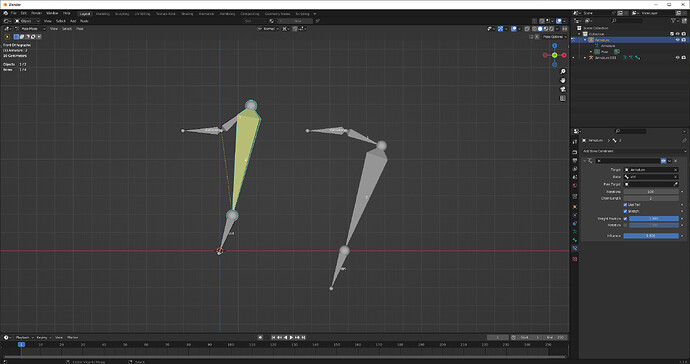Open the Scene properties tab icon

pyautogui.click(x=575, y=177)
